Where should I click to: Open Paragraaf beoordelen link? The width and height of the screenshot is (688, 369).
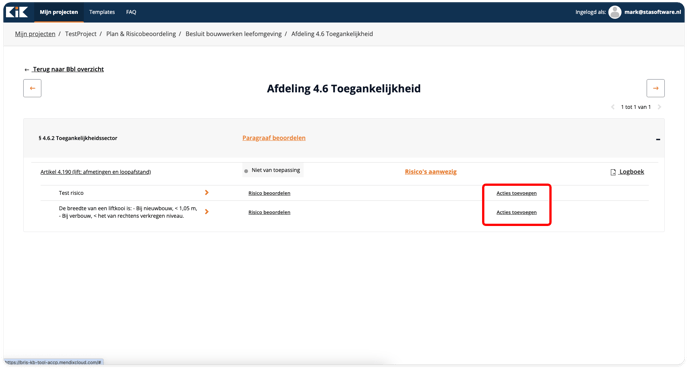point(274,138)
